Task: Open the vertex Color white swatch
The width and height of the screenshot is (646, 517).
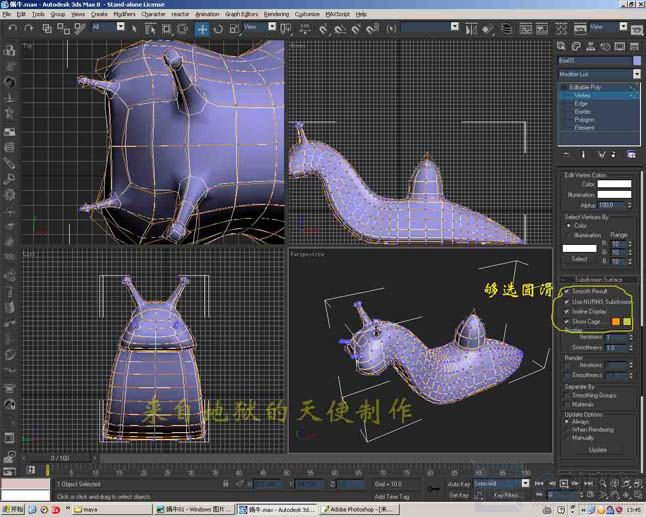Action: tap(614, 184)
